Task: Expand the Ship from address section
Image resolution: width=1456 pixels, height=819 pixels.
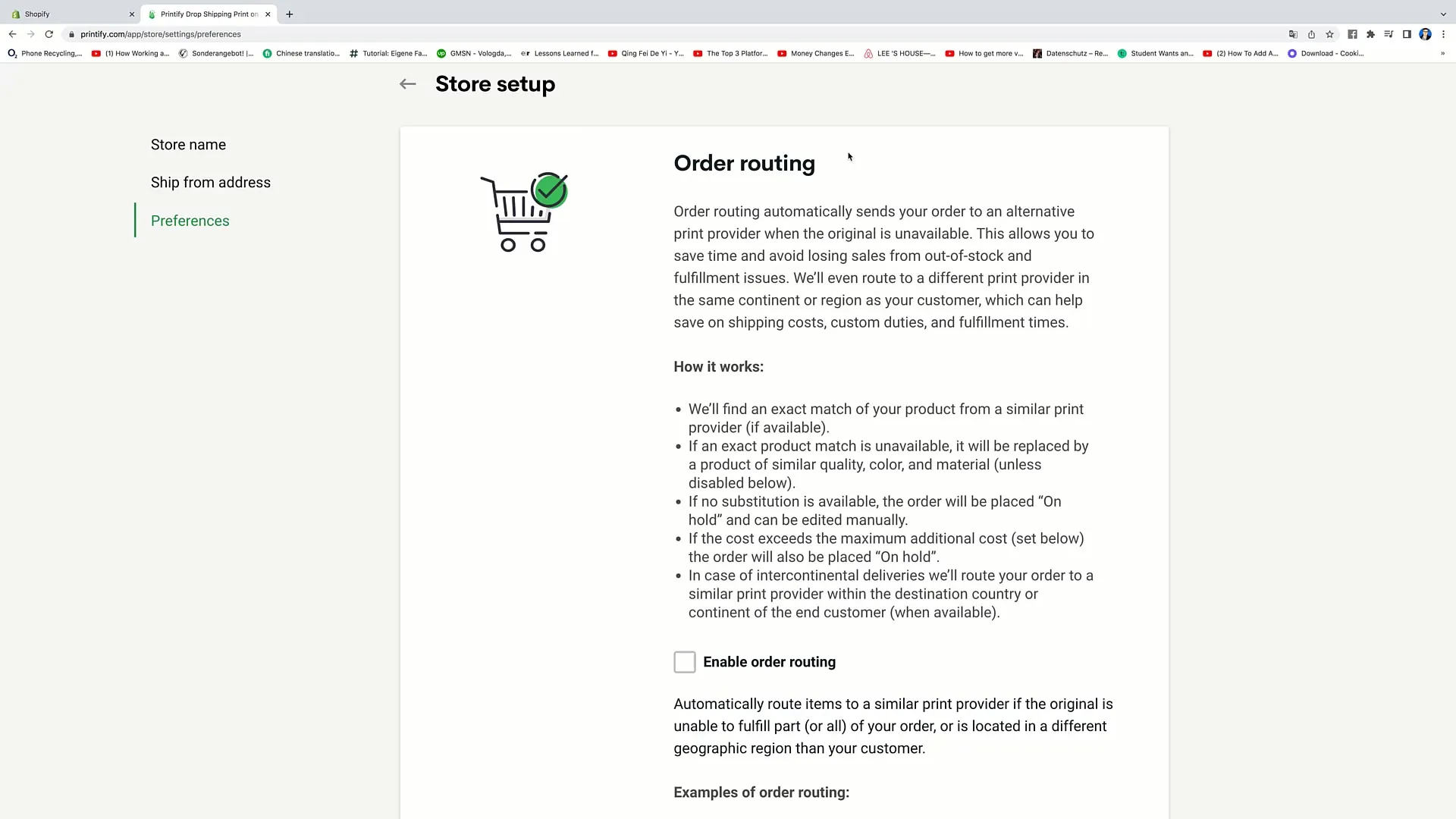Action: [210, 182]
